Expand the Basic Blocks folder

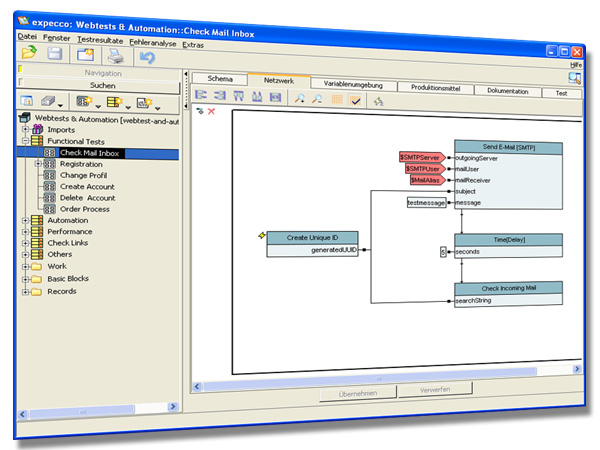click(x=24, y=279)
